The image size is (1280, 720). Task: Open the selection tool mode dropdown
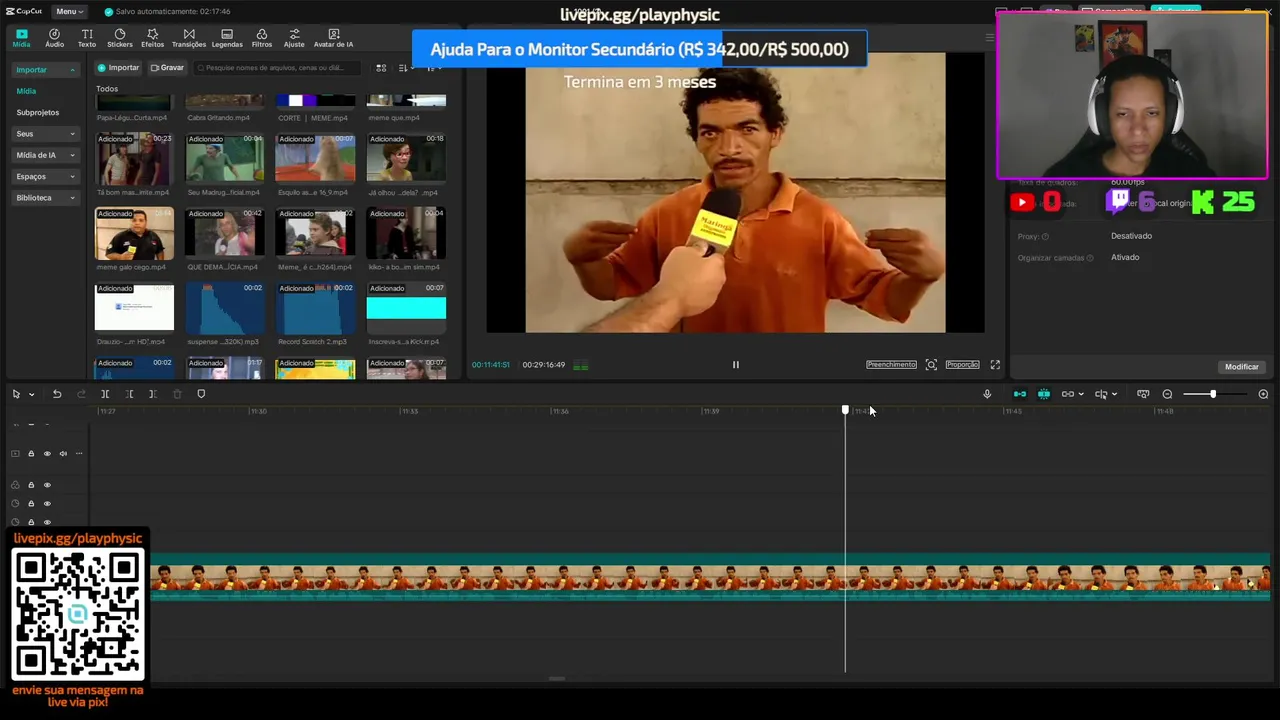(32, 394)
